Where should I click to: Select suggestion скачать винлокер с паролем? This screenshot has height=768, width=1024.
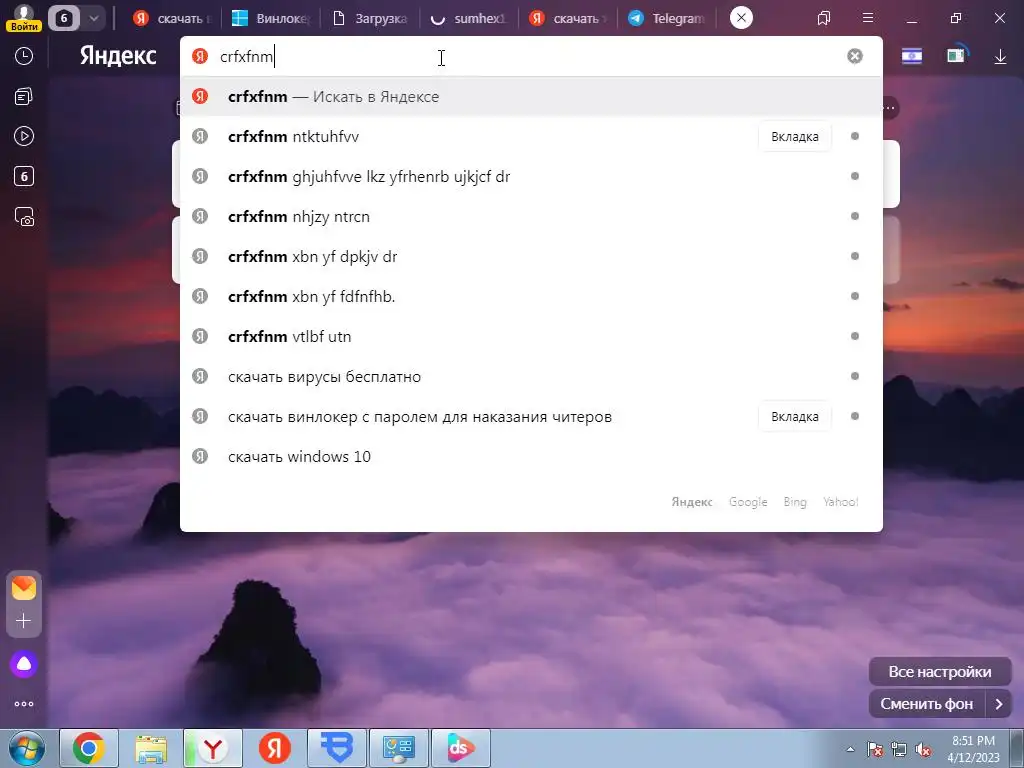tap(531, 417)
